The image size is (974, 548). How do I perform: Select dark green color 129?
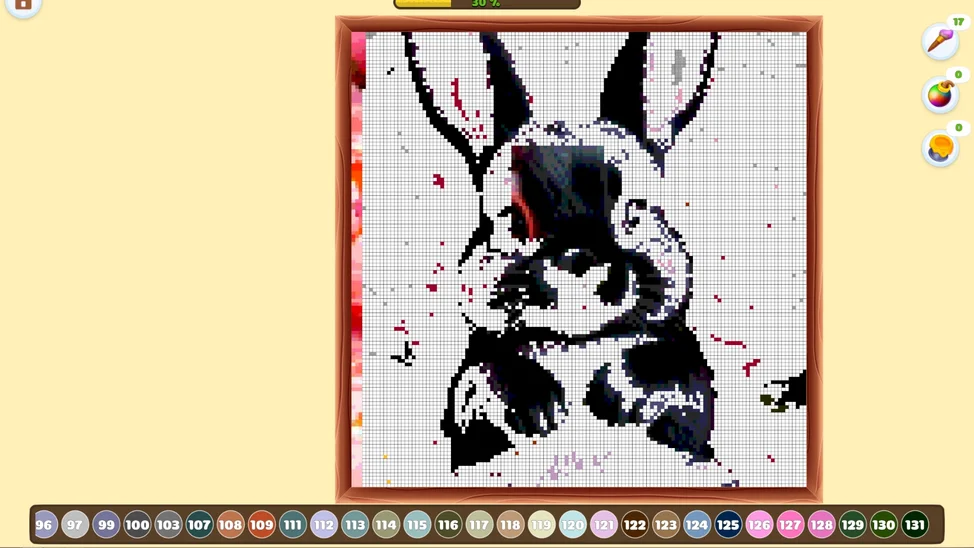(852, 525)
